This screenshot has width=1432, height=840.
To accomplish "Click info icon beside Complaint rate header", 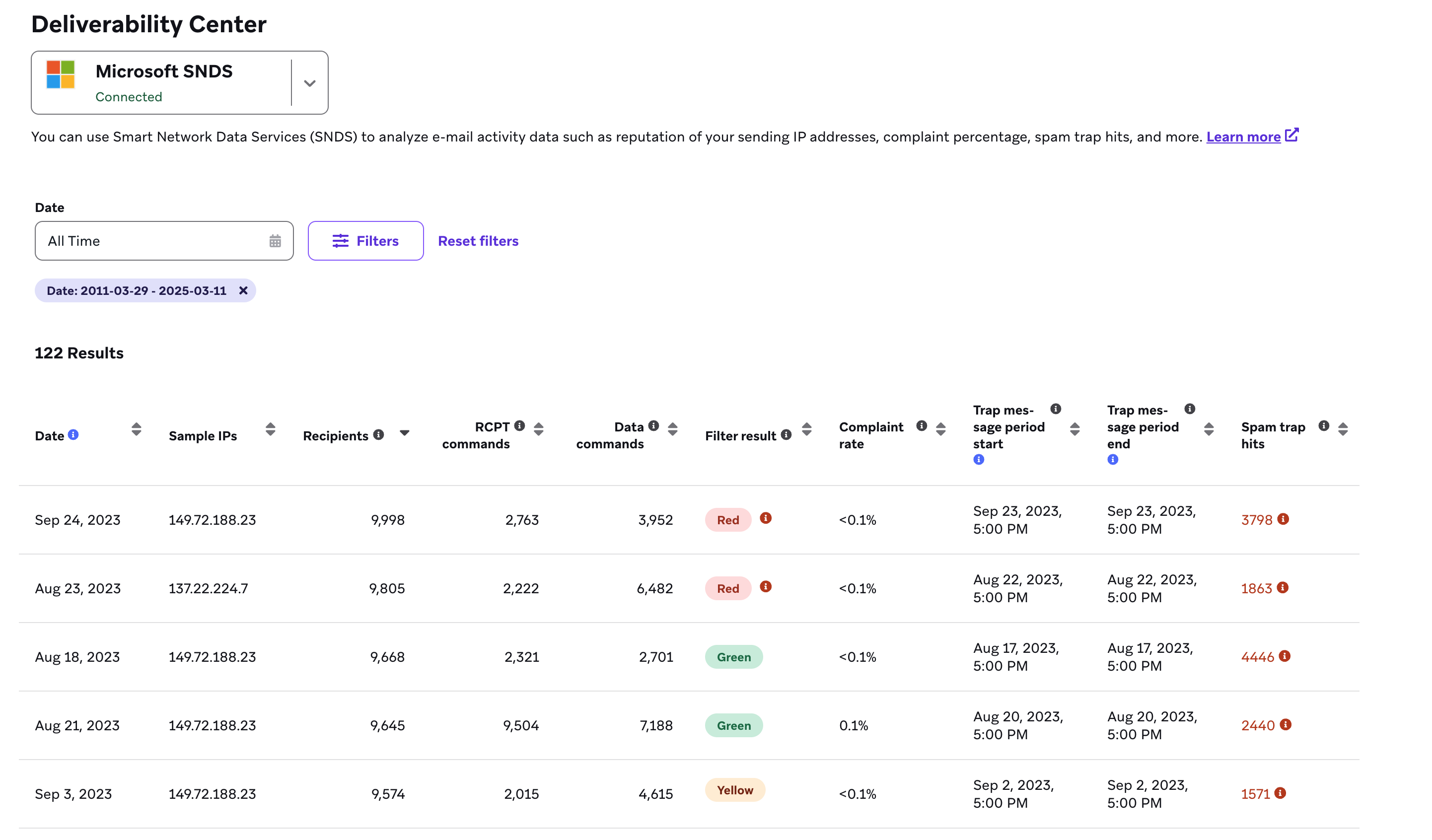I will pyautogui.click(x=922, y=425).
